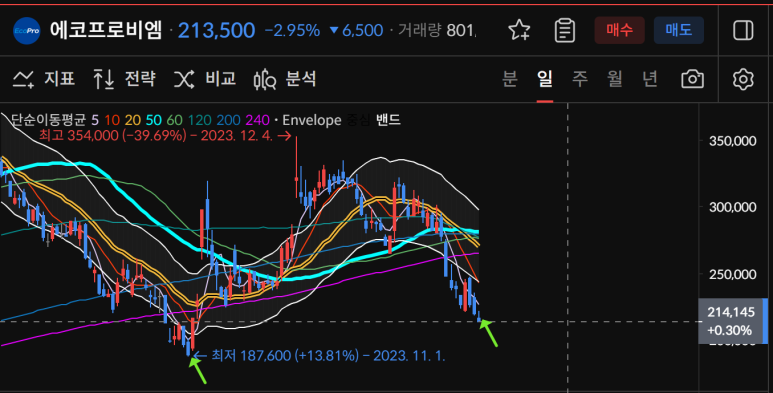Click the Envelope indicator label

[x=312, y=120]
